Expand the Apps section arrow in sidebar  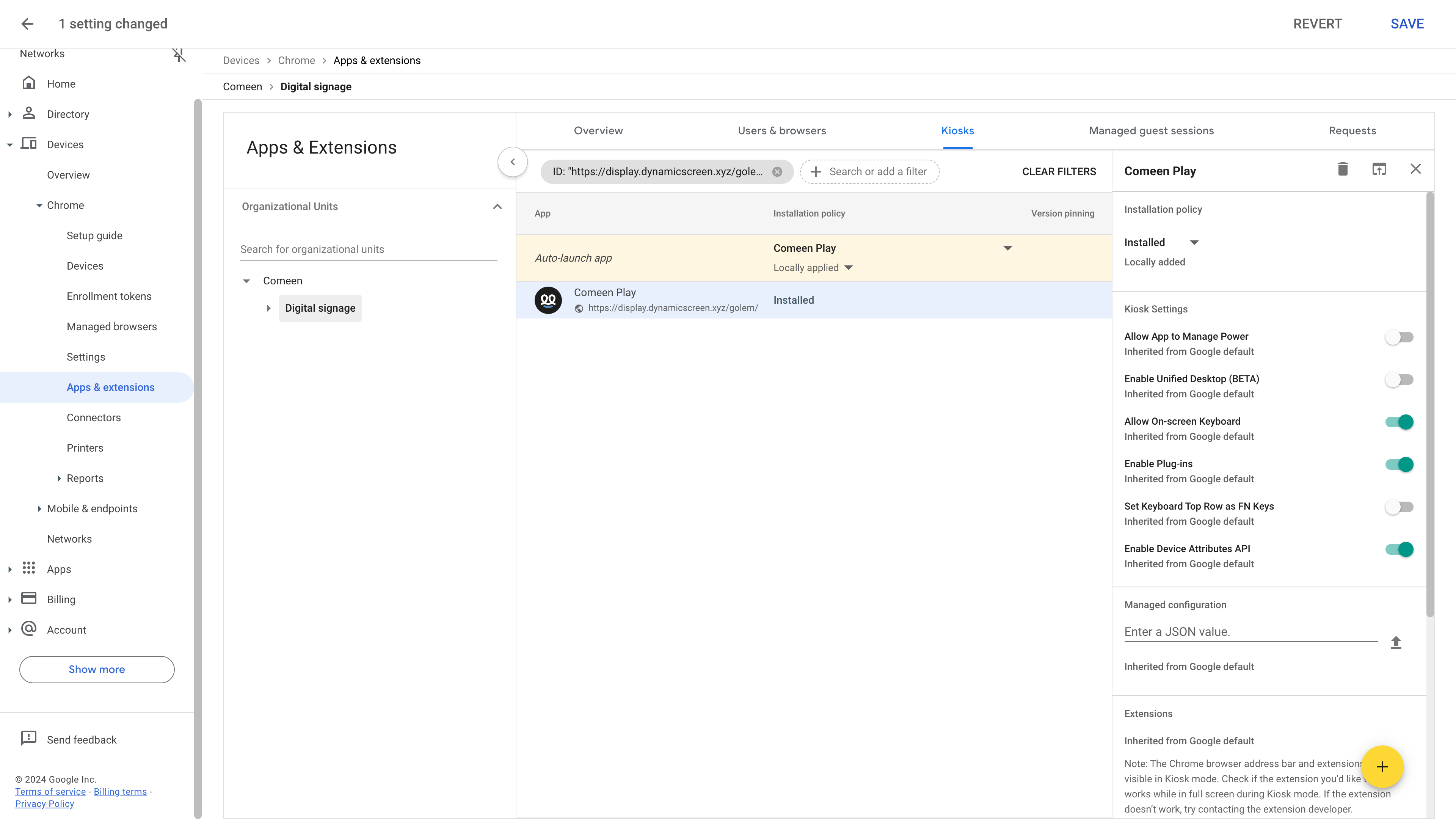pyautogui.click(x=9, y=569)
